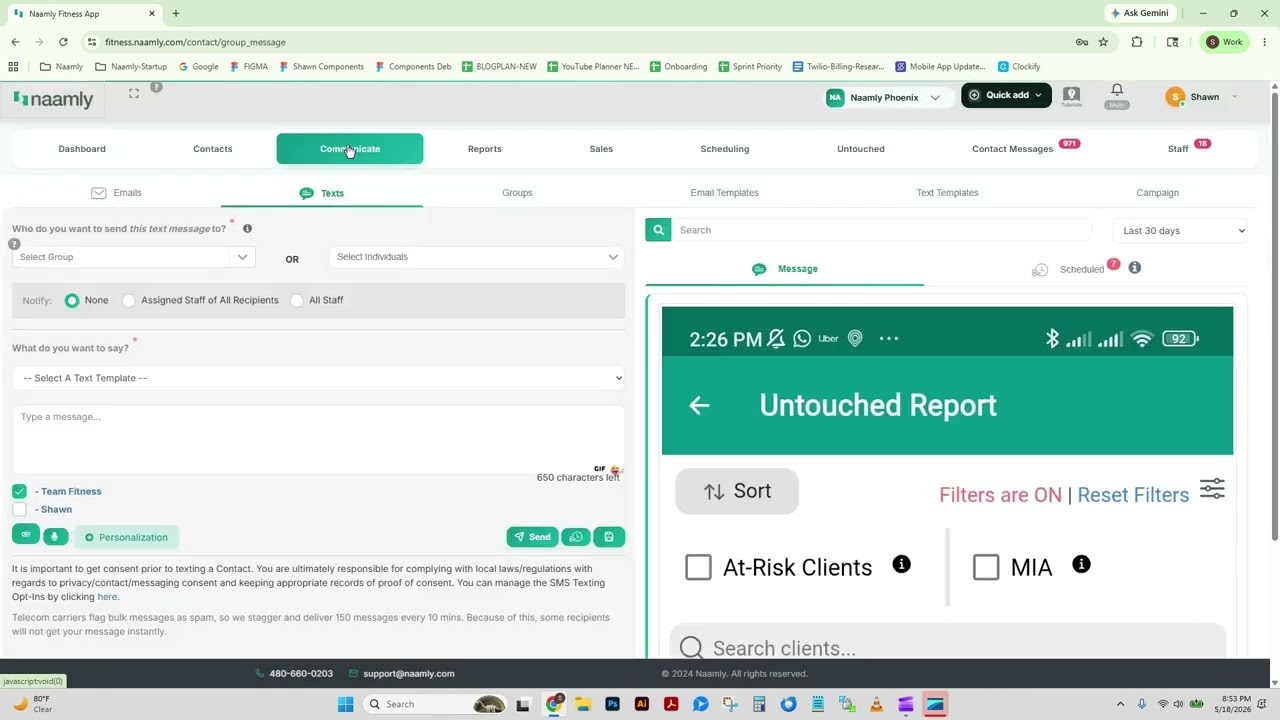
Task: Click info icon beside MIA
Action: point(1081,564)
